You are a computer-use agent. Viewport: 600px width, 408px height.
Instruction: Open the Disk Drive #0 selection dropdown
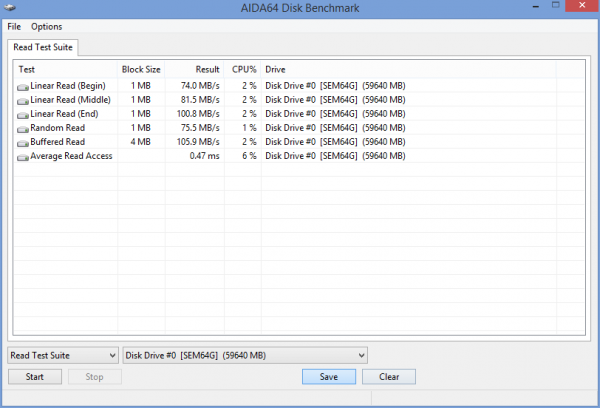(245, 356)
